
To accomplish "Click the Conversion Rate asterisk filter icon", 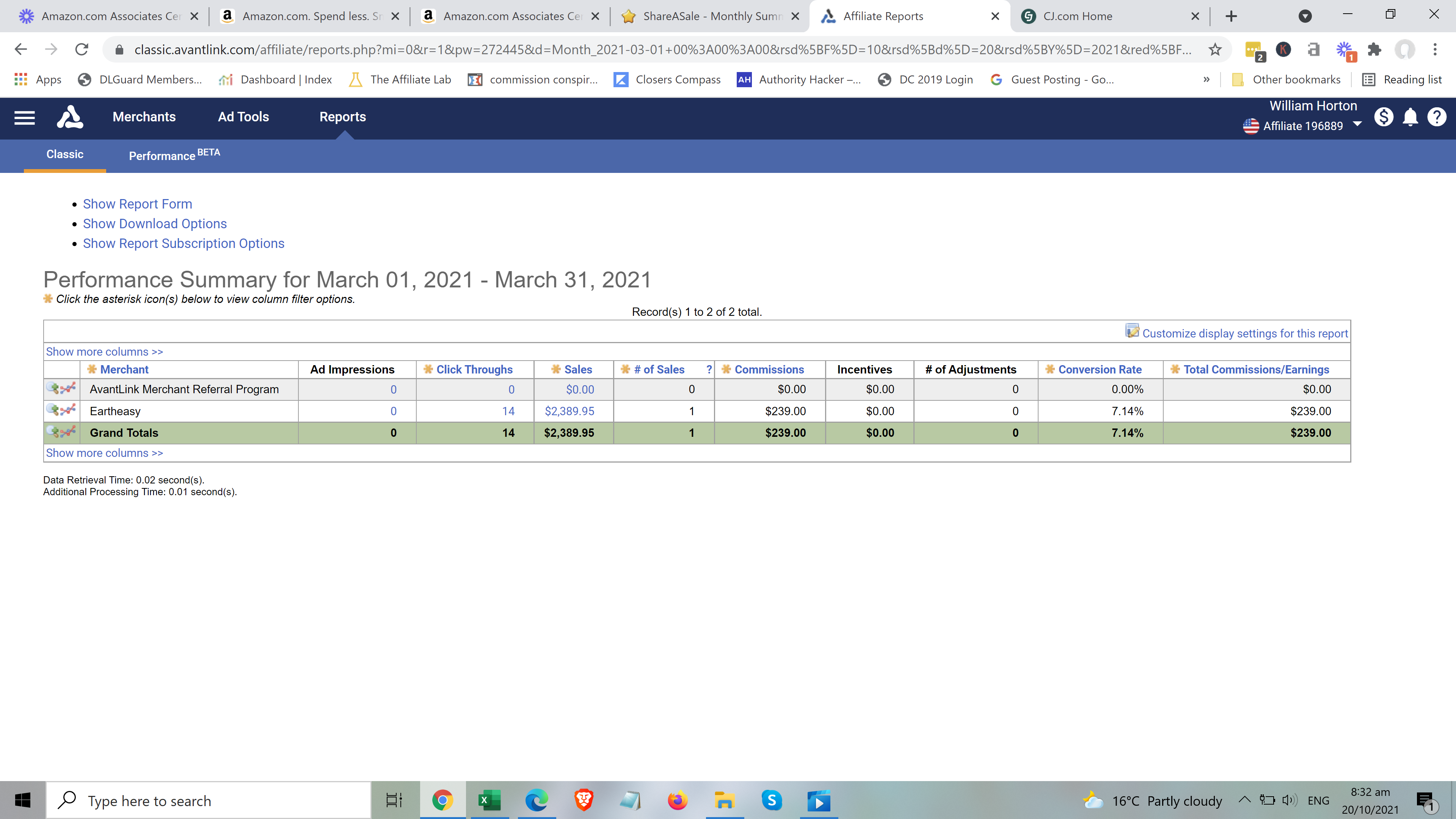I will click(x=1050, y=369).
